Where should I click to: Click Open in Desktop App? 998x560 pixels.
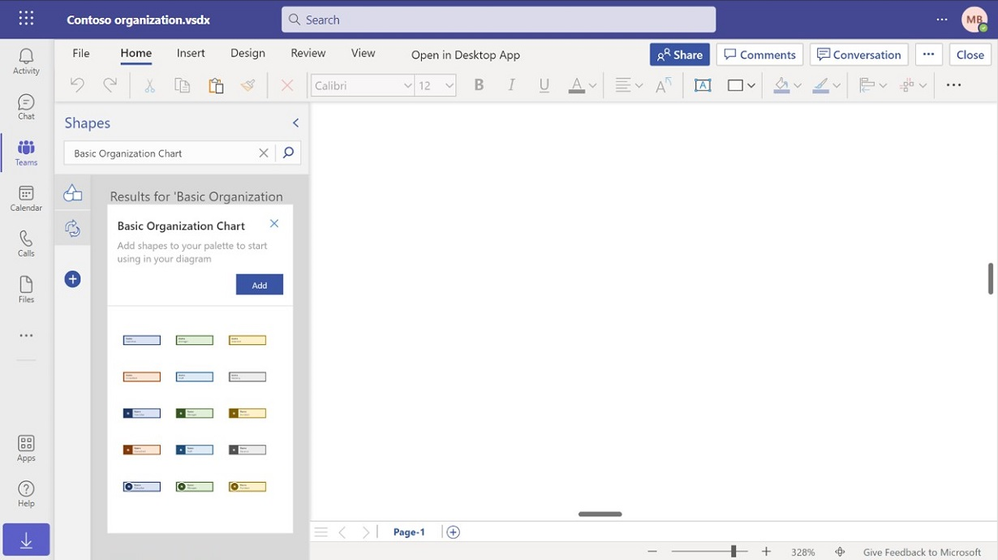click(465, 55)
